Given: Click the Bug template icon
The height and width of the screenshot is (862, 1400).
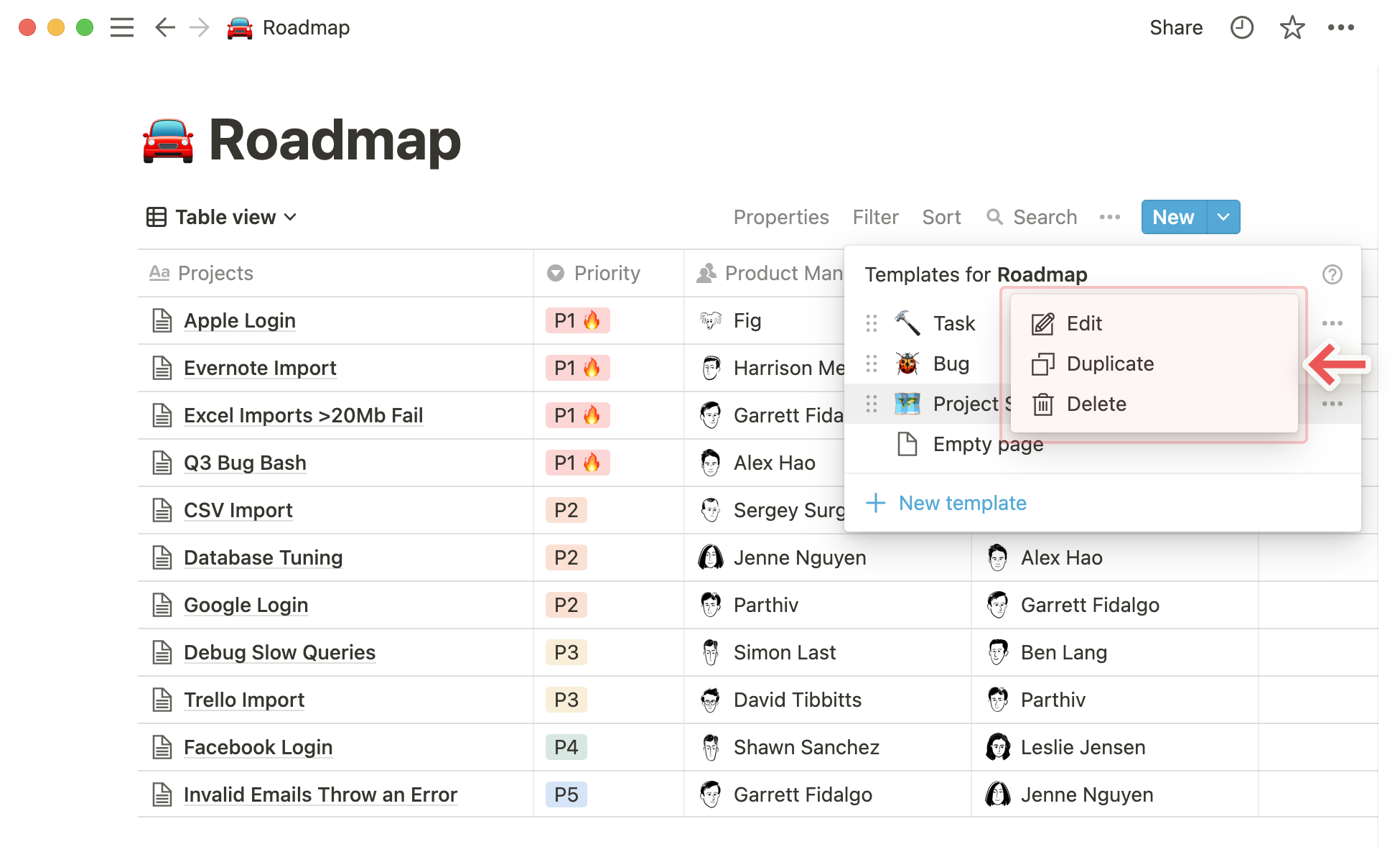Looking at the screenshot, I should 907,363.
